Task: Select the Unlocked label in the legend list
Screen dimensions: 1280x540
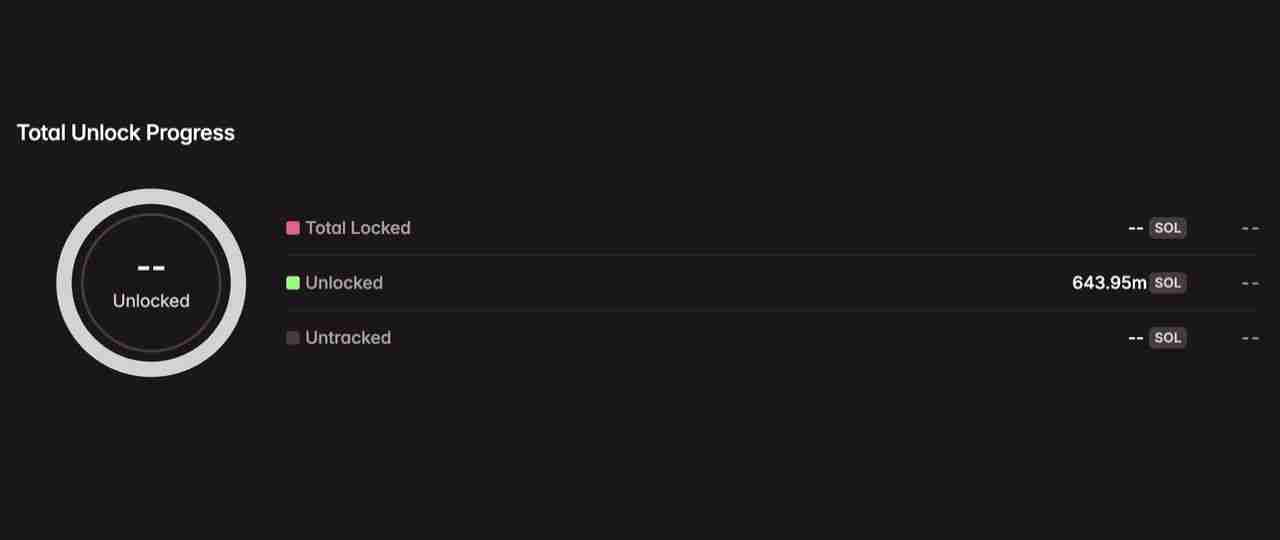Action: pyautogui.click(x=344, y=283)
